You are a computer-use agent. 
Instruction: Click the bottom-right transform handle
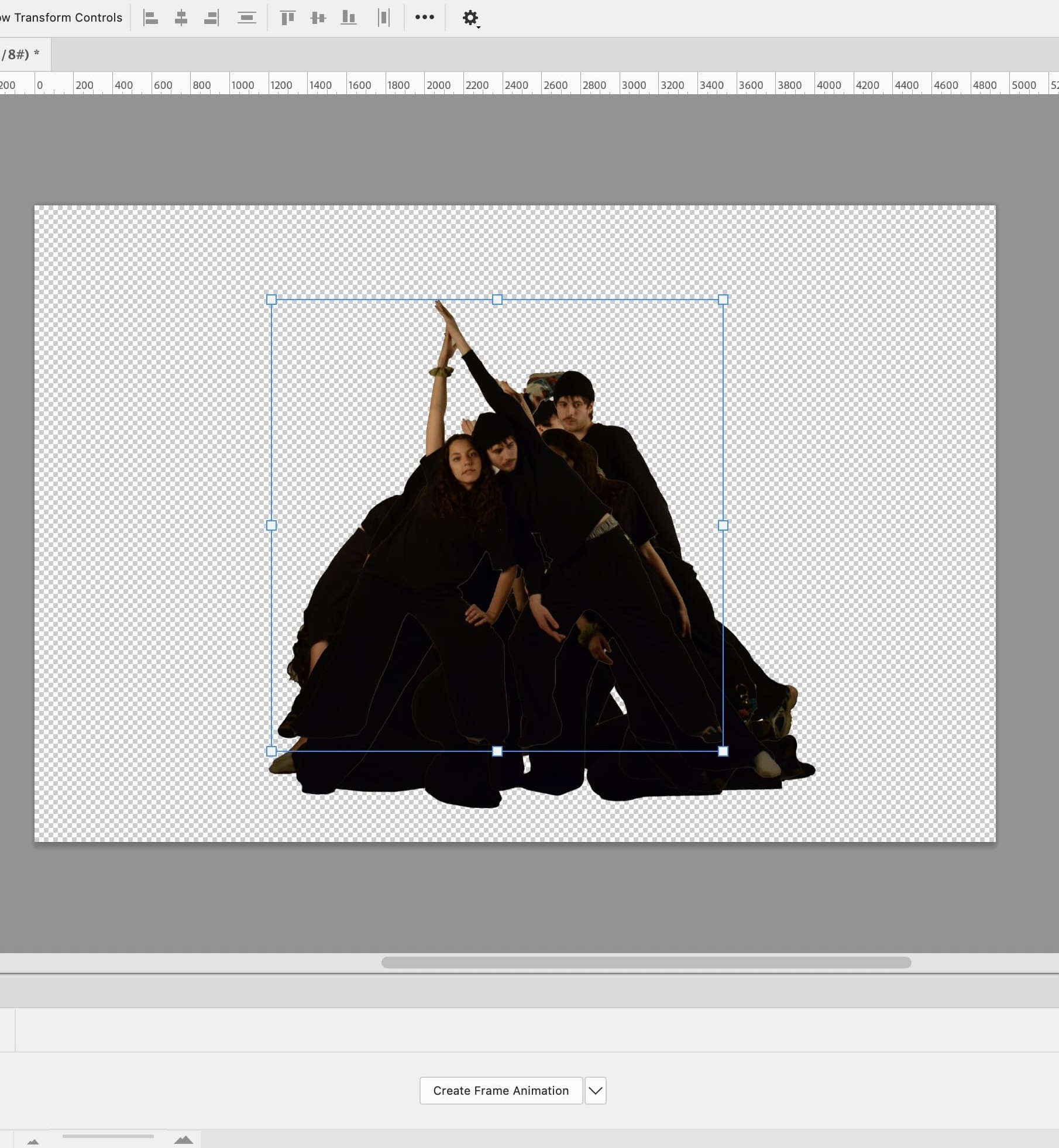(723, 751)
